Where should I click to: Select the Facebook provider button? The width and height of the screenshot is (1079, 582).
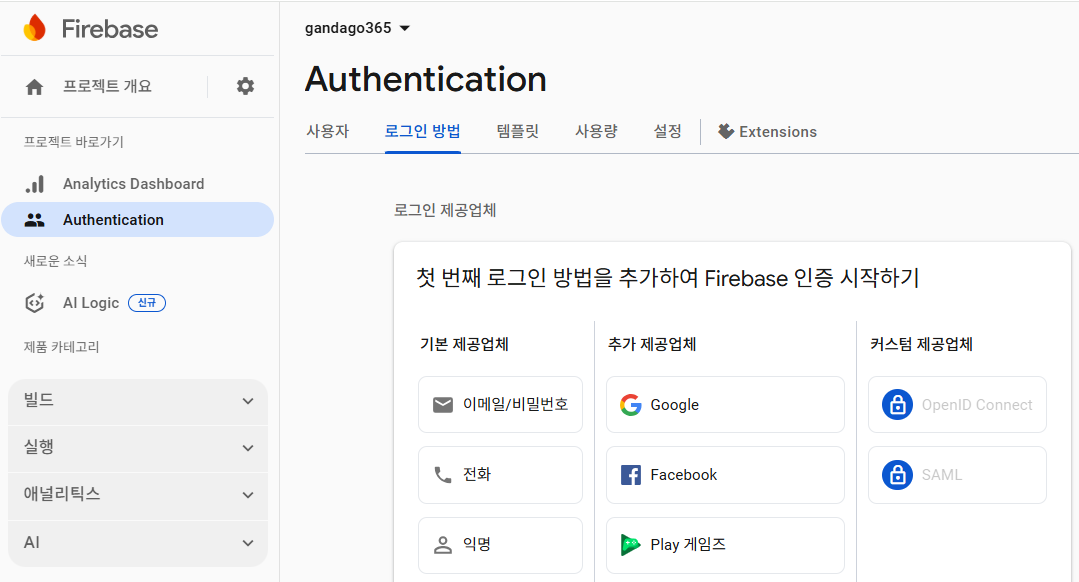click(725, 475)
